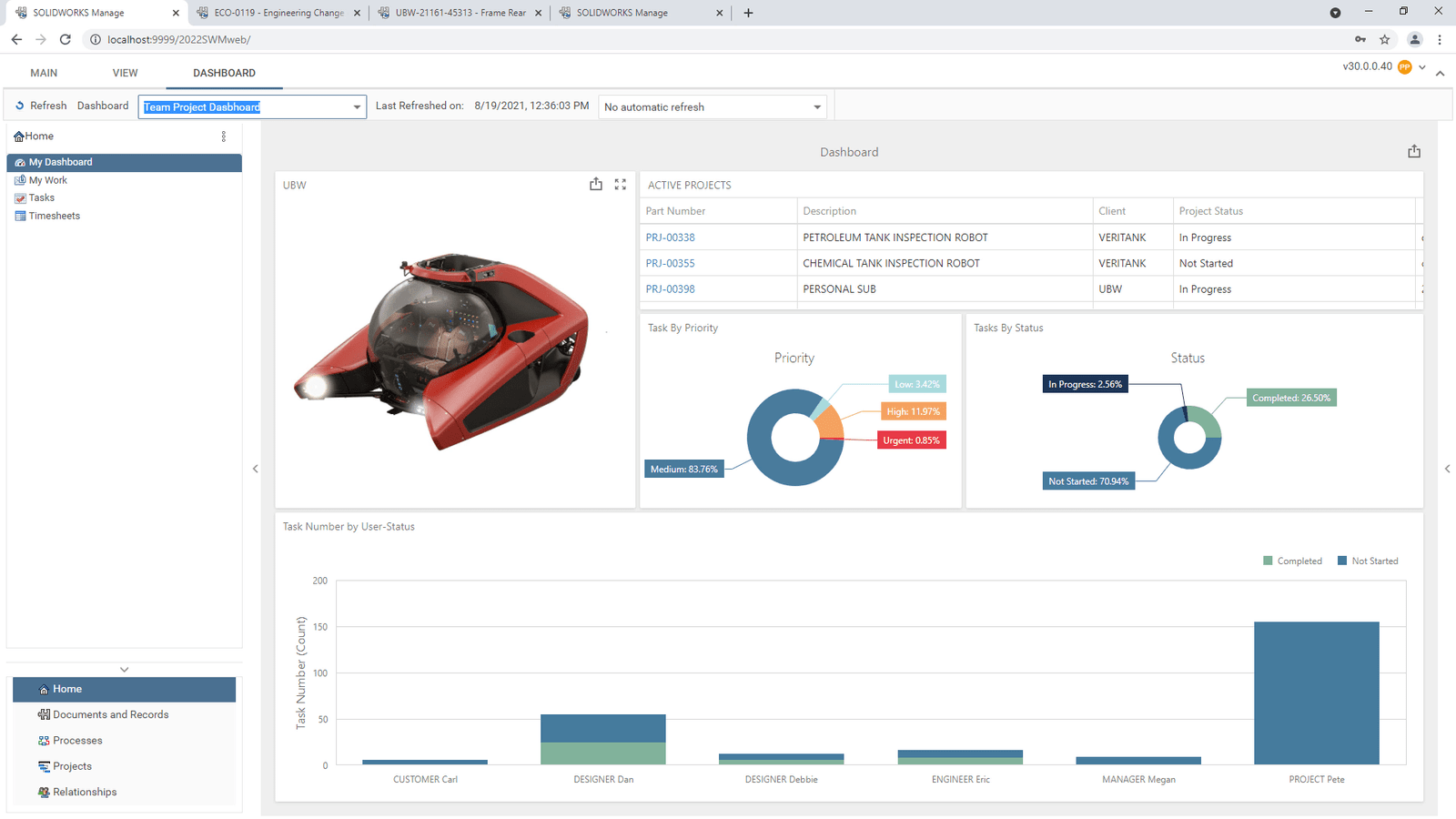Click the UBW panel export icon

coord(596,185)
